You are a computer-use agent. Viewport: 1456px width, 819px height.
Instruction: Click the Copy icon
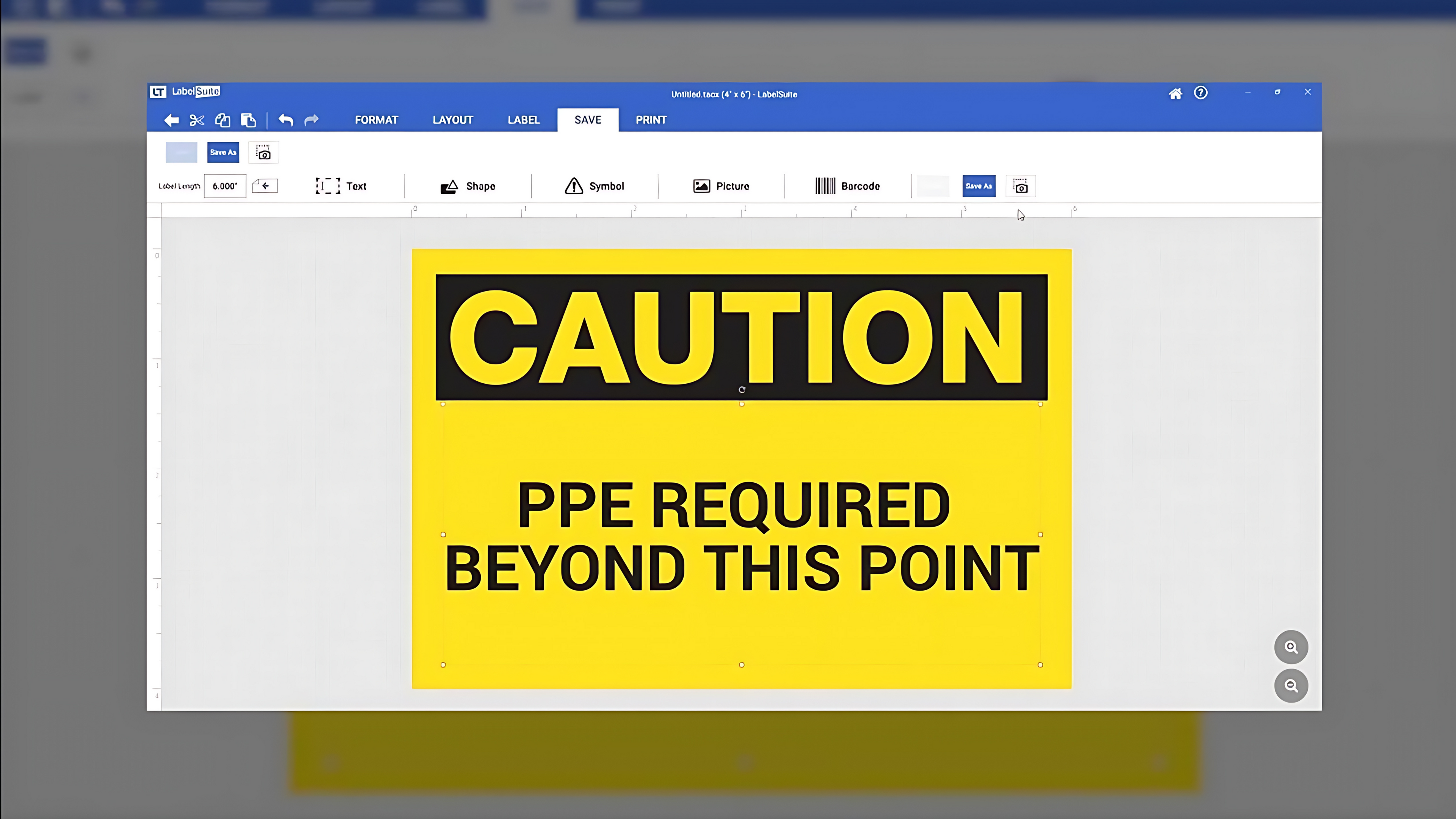point(223,120)
